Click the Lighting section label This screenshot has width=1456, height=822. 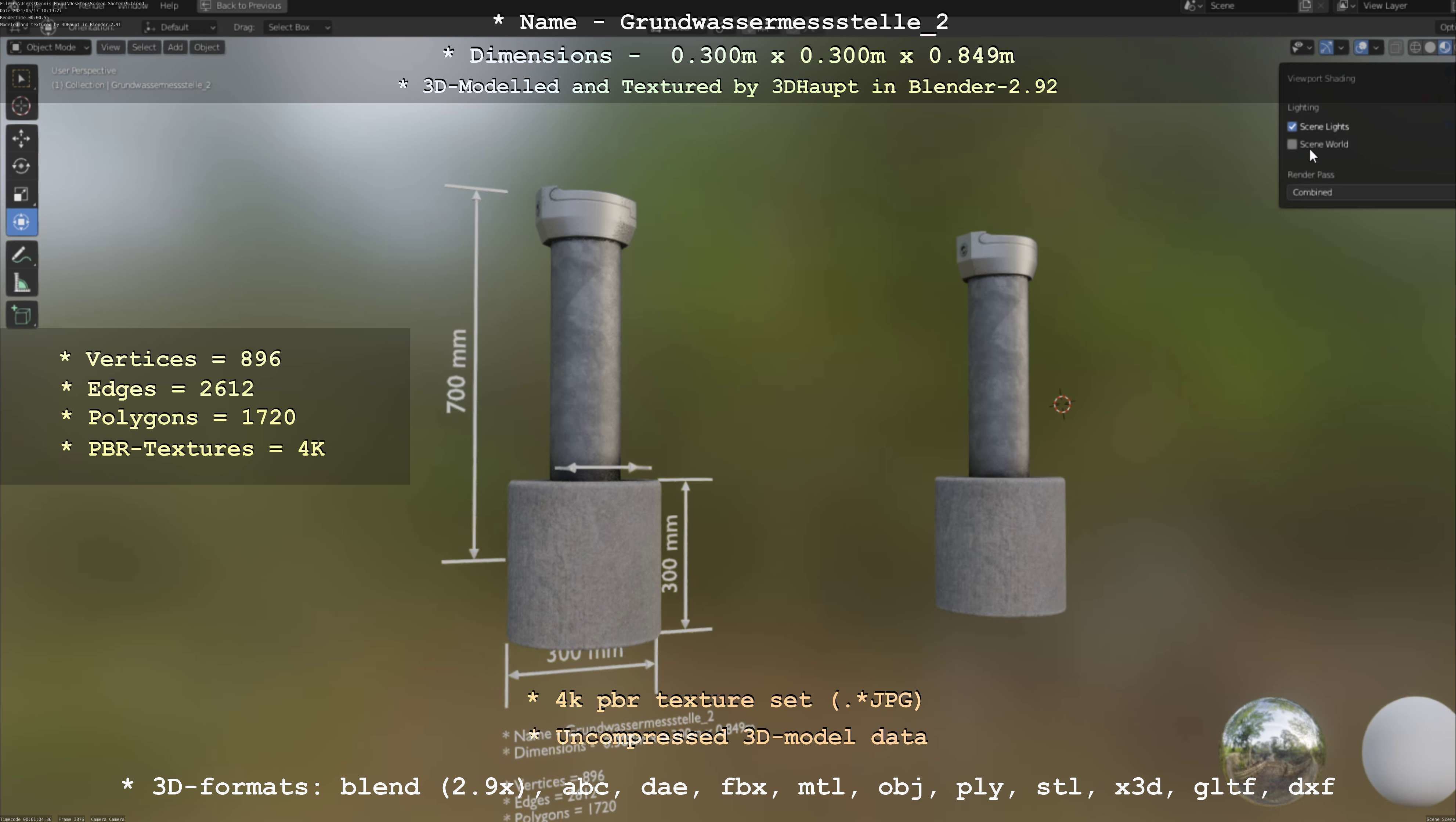[x=1303, y=107]
